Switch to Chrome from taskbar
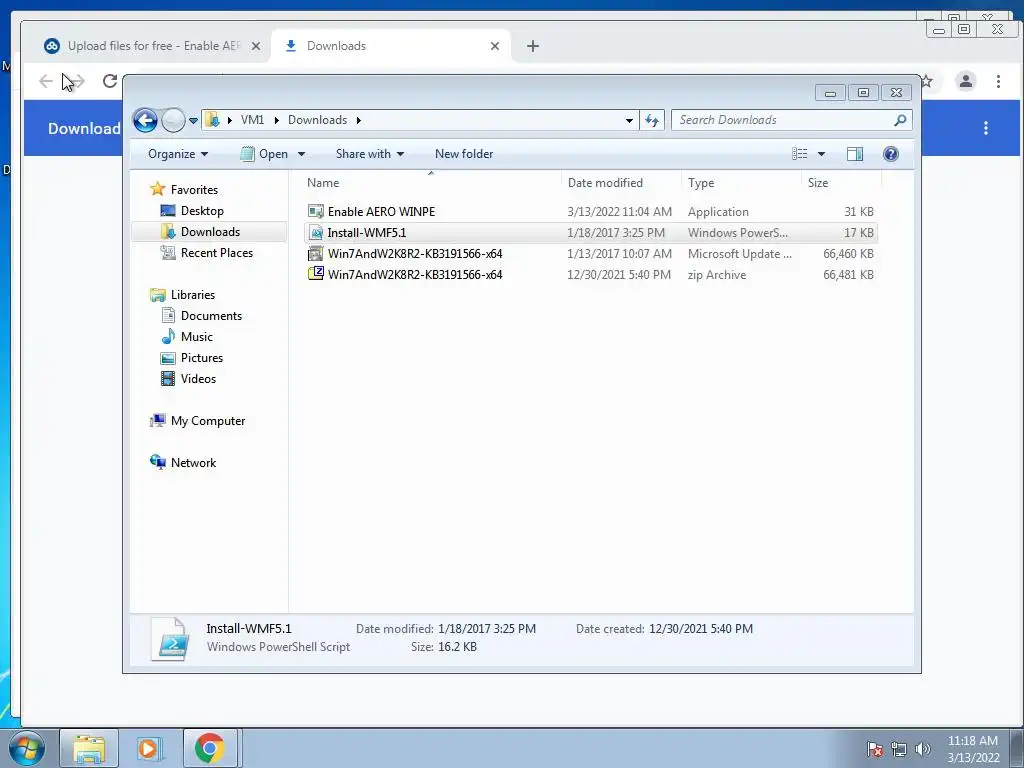 coord(210,748)
